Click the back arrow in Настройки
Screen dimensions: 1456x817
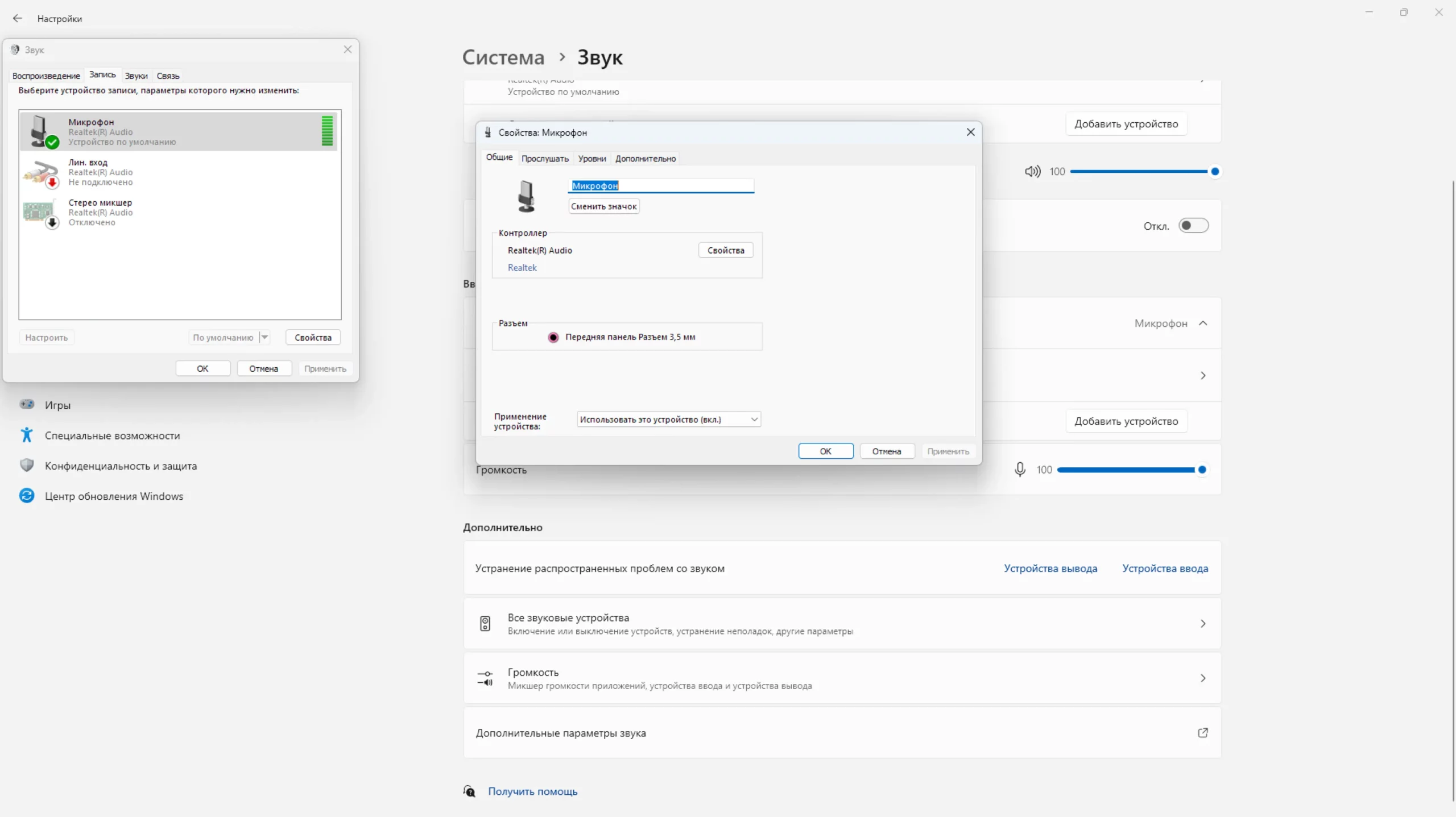(x=18, y=18)
